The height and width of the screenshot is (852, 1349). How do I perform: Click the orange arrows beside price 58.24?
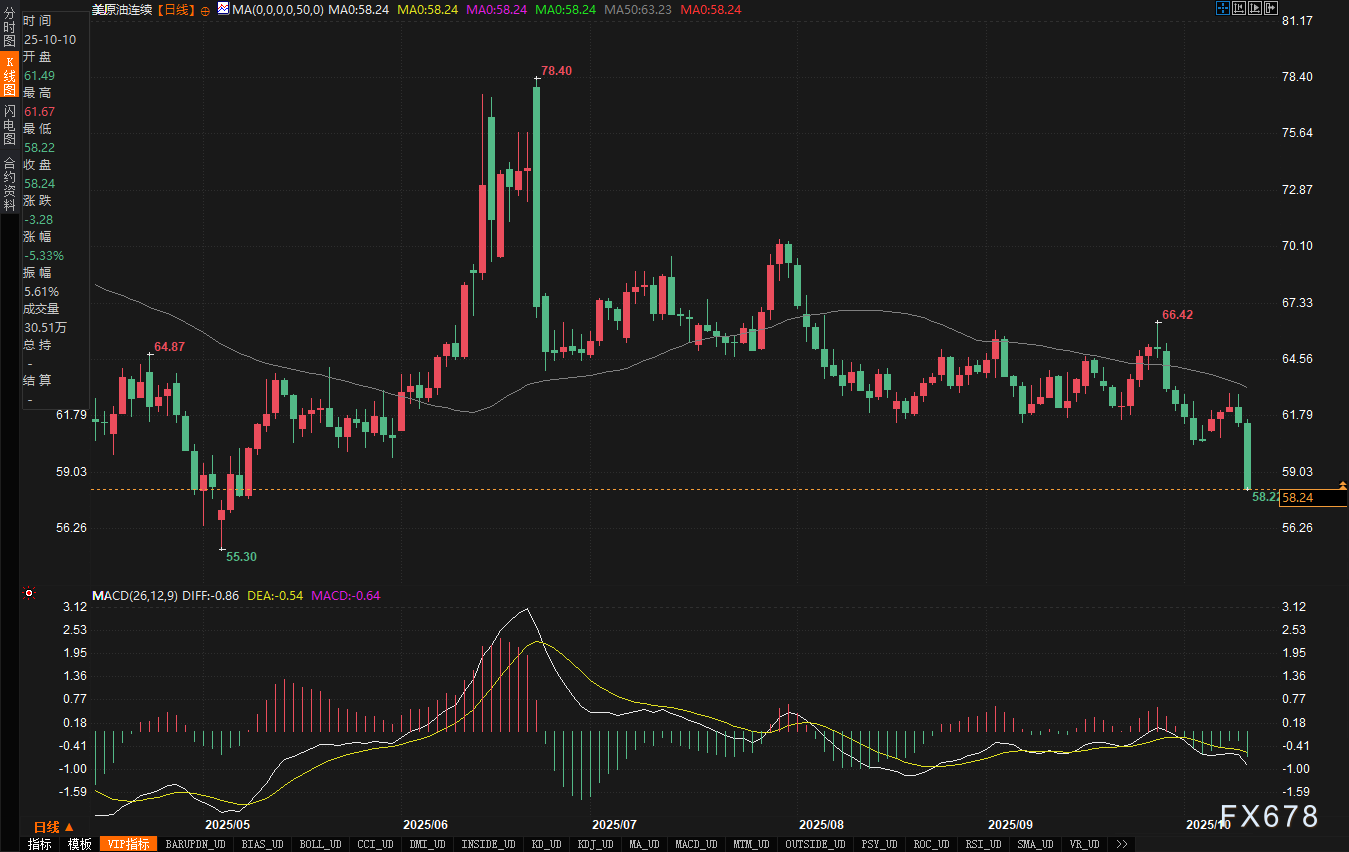tap(1342, 486)
